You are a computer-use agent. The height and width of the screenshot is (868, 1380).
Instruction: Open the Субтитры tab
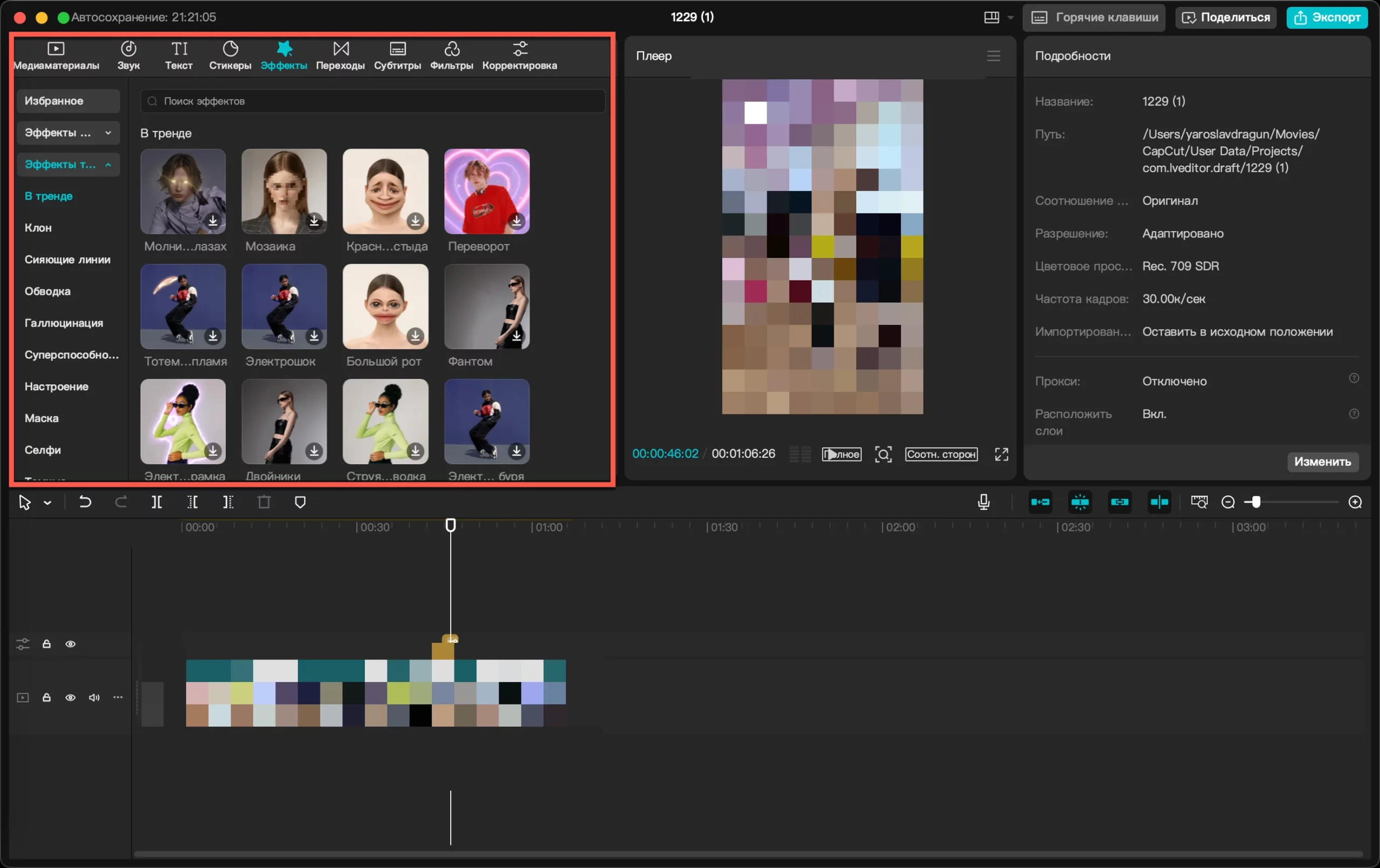tap(397, 55)
